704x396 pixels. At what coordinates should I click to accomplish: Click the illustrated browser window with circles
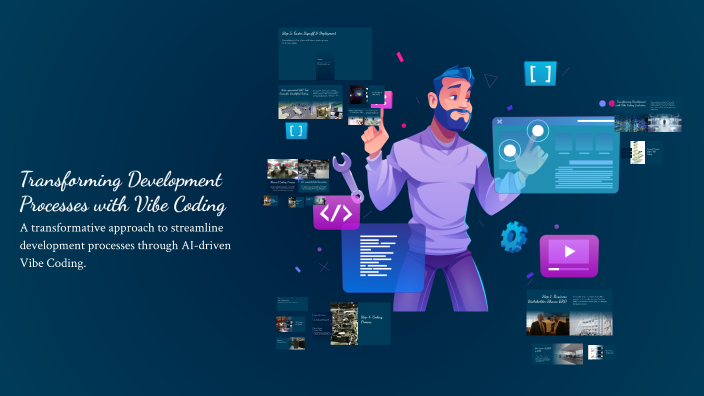pos(555,155)
